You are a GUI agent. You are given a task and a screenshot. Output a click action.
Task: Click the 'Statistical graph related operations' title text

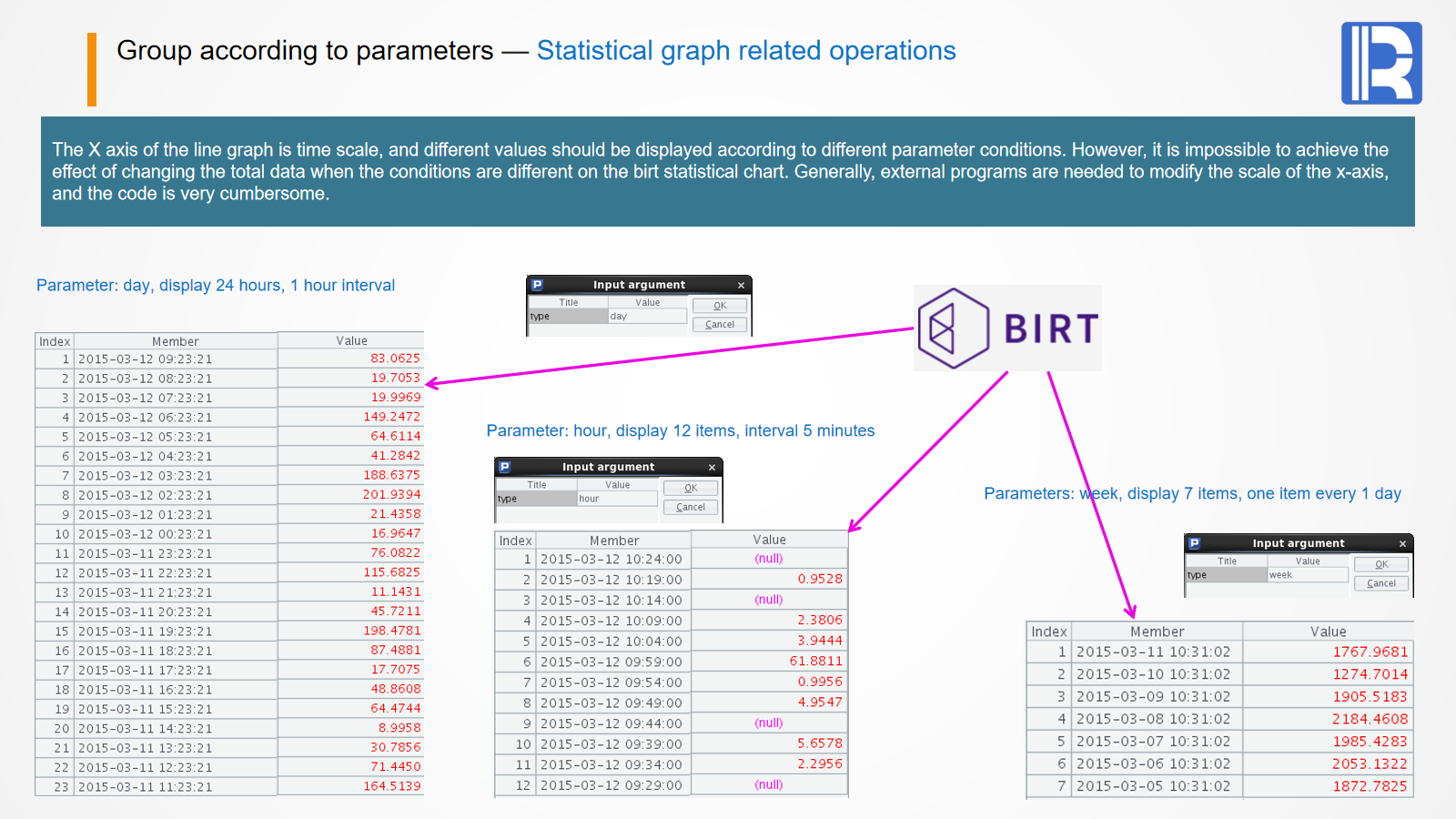point(745,51)
